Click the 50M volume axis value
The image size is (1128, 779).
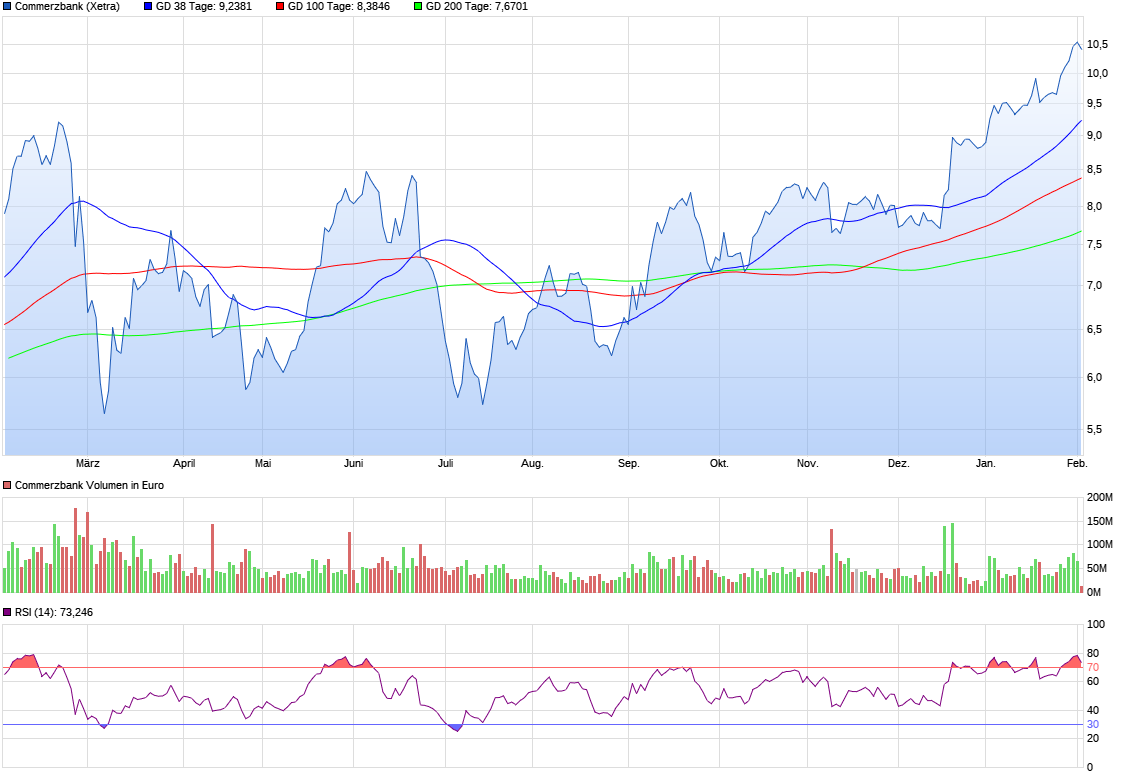pyautogui.click(x=1096, y=568)
